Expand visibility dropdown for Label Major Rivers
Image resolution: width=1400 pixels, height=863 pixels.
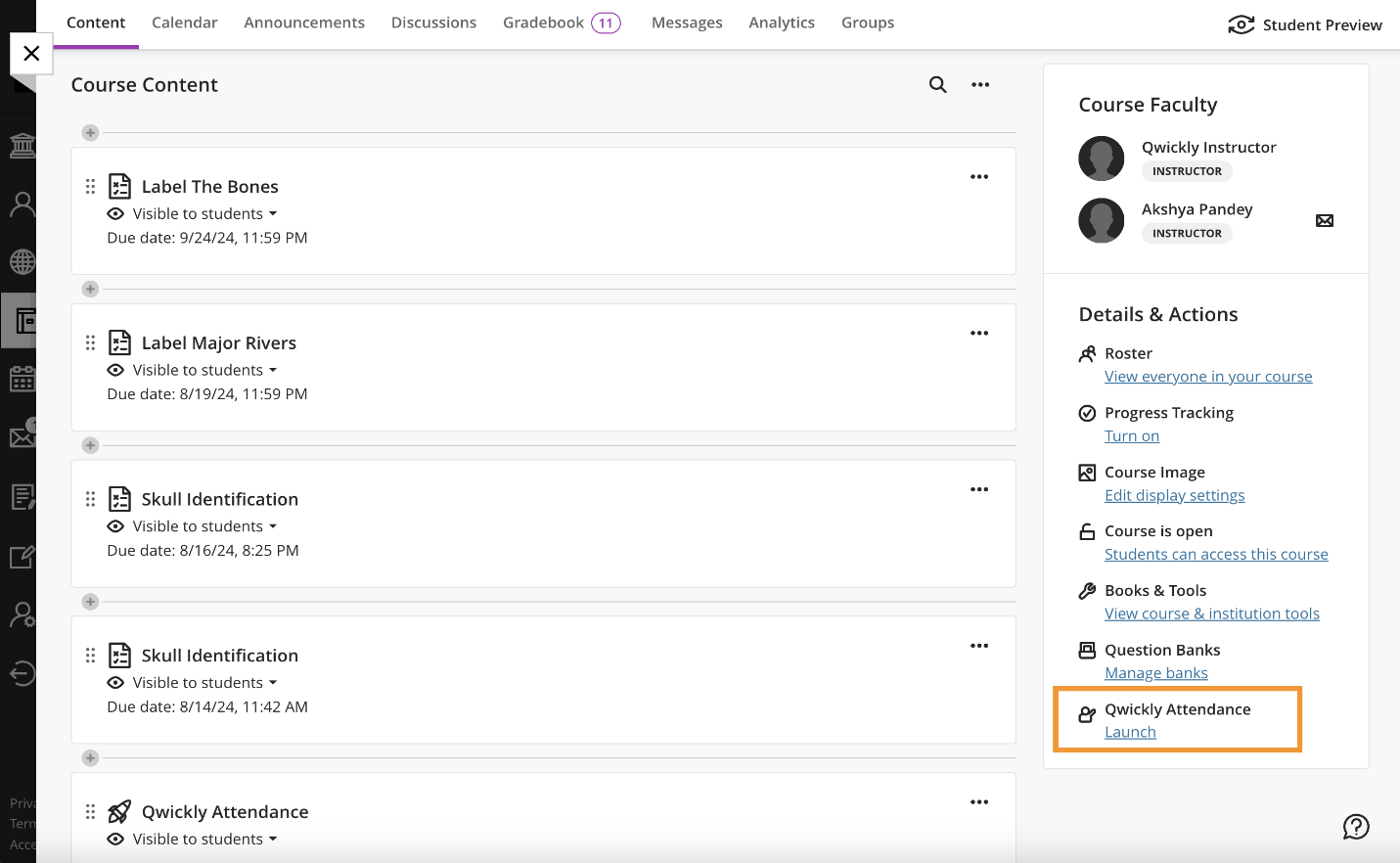(x=204, y=370)
